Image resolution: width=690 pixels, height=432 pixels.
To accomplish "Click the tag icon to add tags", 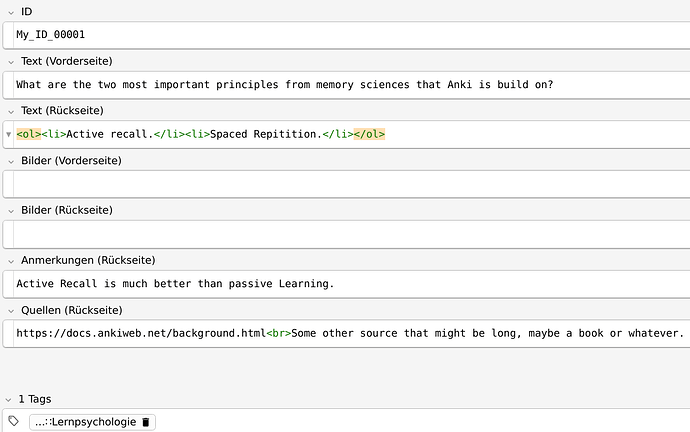I will pyautogui.click(x=14, y=421).
